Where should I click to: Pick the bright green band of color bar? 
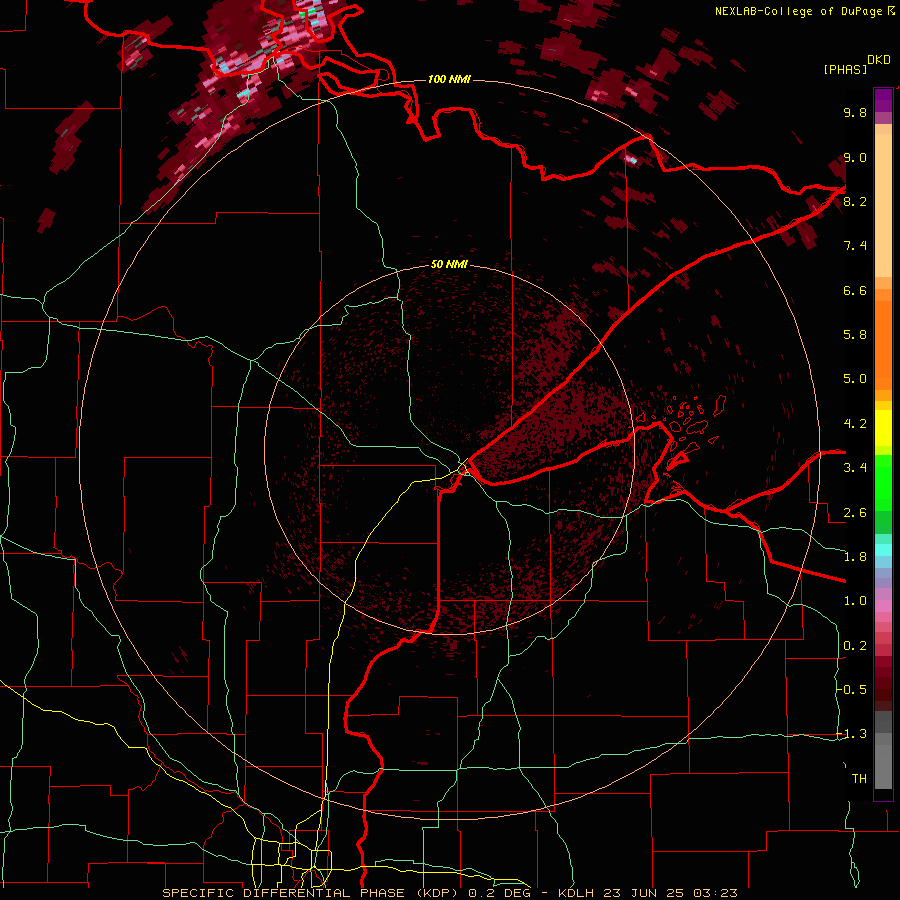(x=883, y=482)
